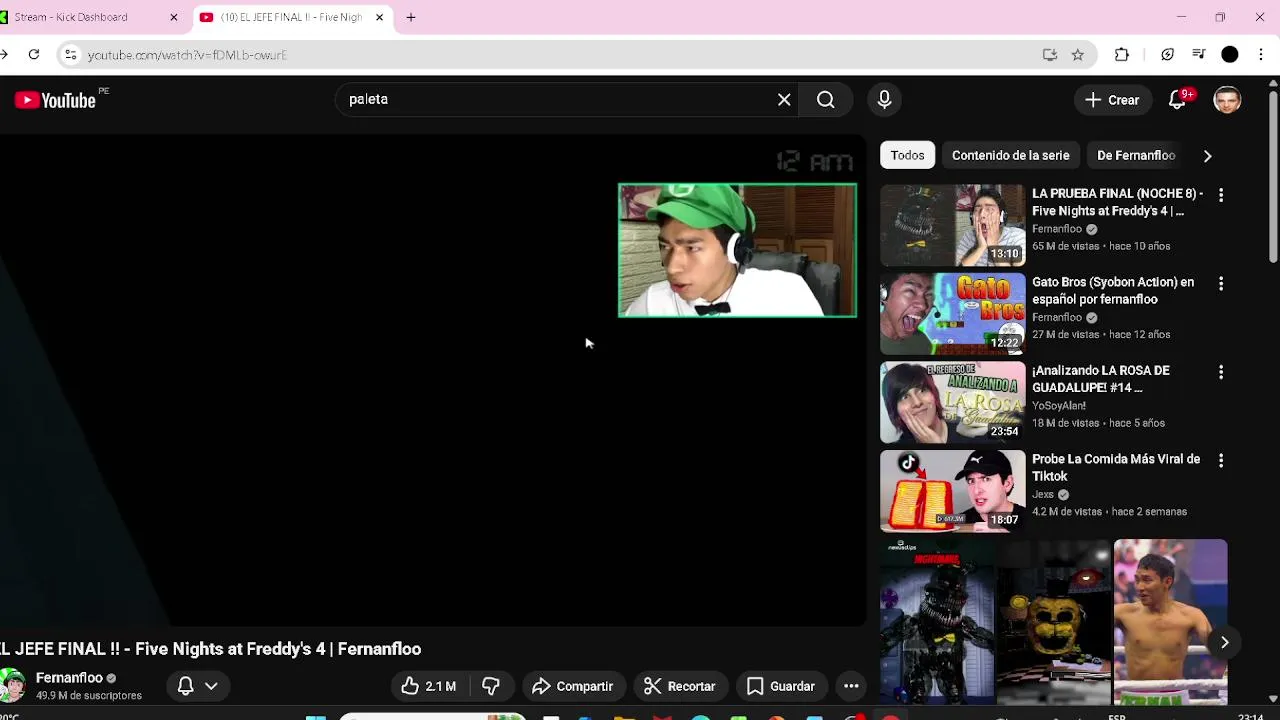Image resolution: width=1280 pixels, height=720 pixels.
Task: Clip the video with Recortar
Action: 680,686
